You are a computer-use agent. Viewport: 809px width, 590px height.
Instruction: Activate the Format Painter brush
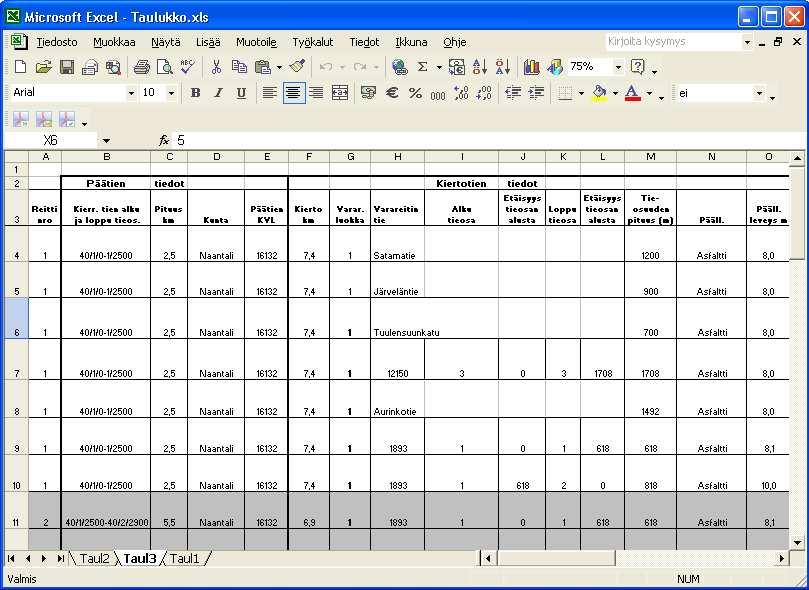(297, 67)
